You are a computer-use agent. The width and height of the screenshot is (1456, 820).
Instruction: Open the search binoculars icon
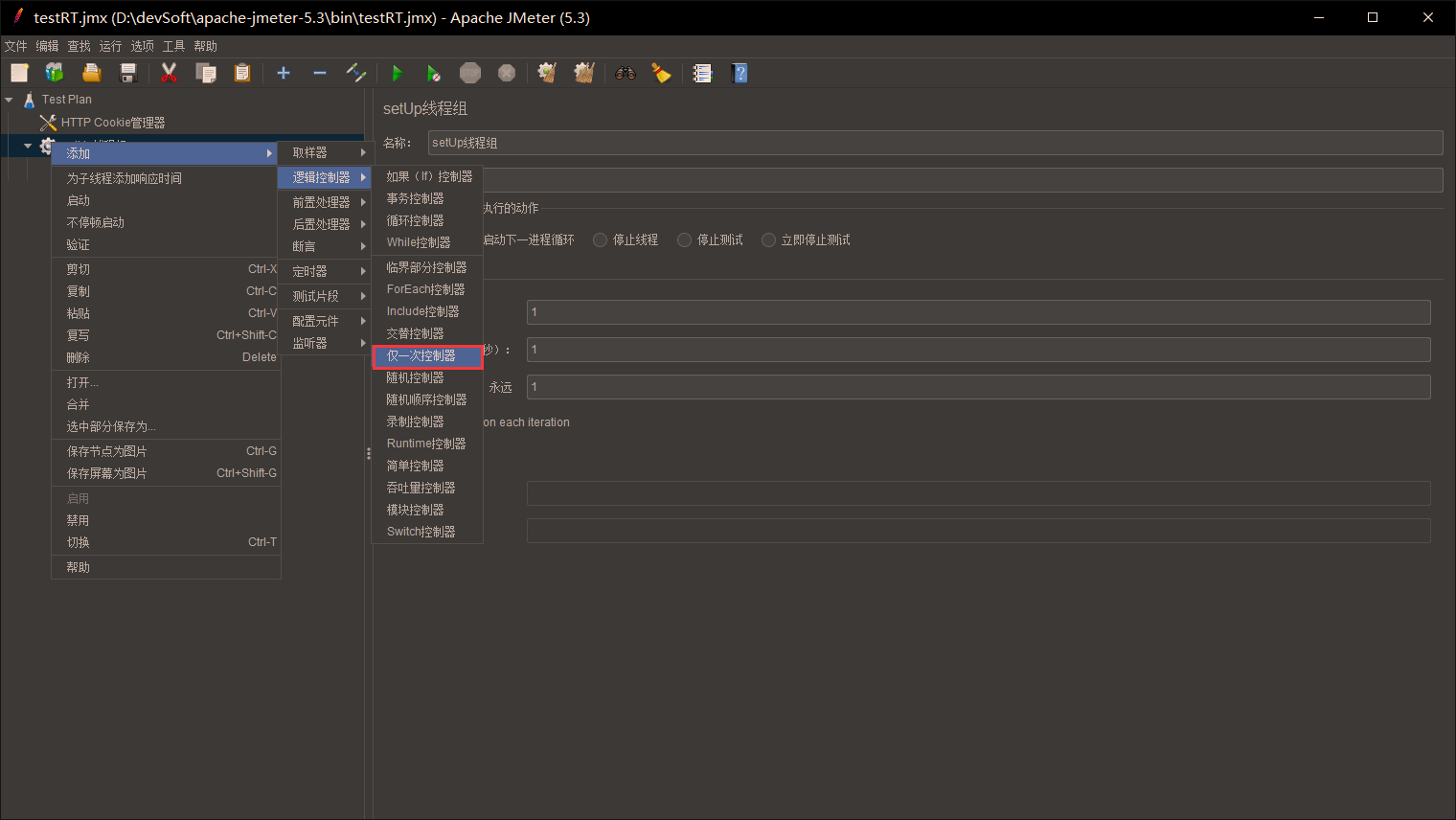tap(626, 72)
